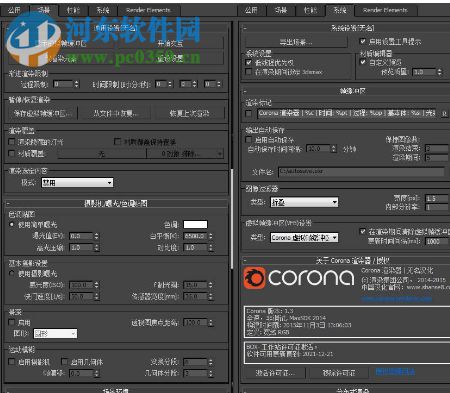Click 预览质量 spinner arrows
Screen dimensions: 450x393
[x=440, y=72]
